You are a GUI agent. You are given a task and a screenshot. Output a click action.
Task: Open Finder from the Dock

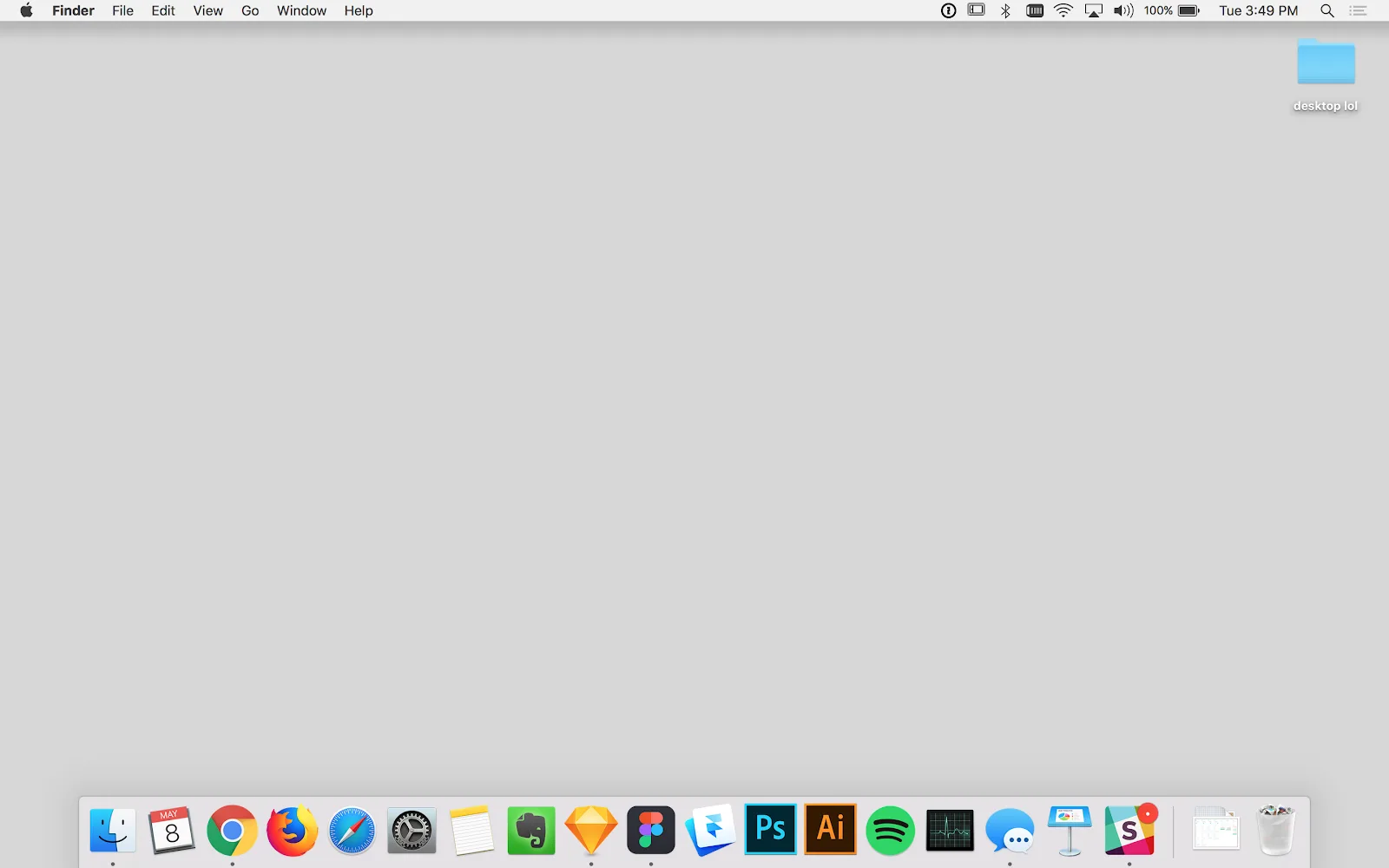[113, 831]
